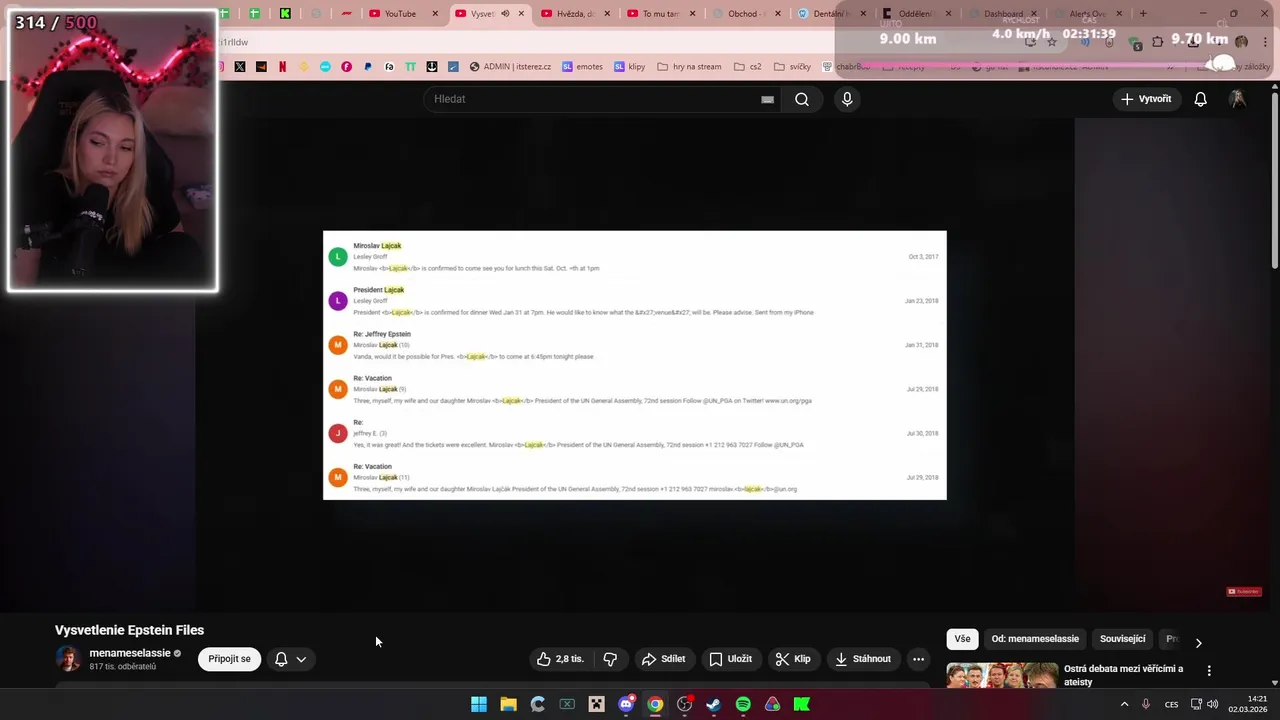Open the Extensions puzzle icon
1280x720 pixels.
pyautogui.click(x=1157, y=42)
